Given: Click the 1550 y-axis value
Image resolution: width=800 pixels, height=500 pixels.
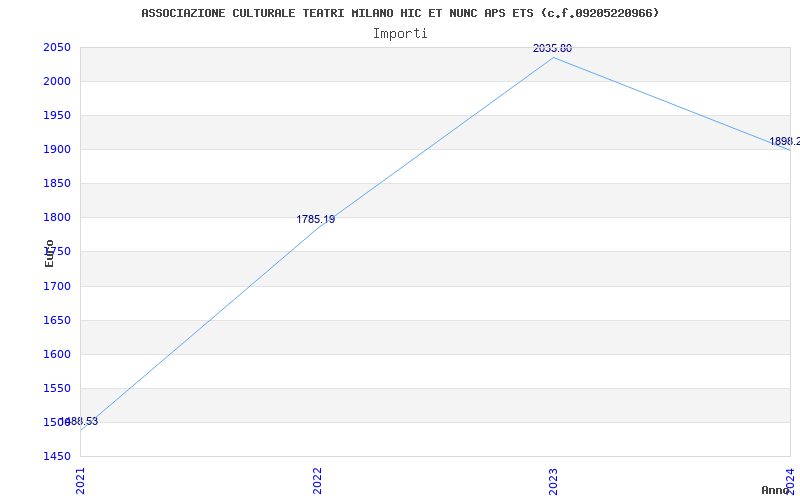Looking at the screenshot, I should (57, 388).
